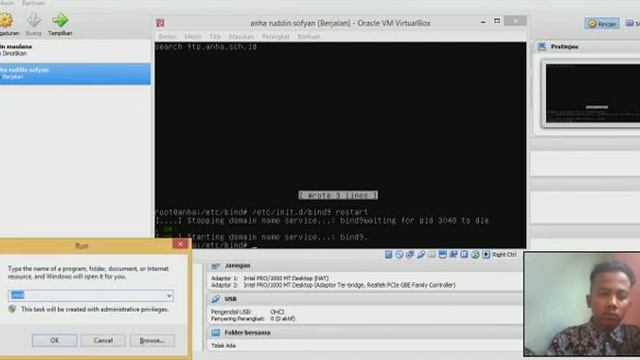The width and height of the screenshot is (640, 360).
Task: Click Cancel in the Run dialog
Action: pyautogui.click(x=103, y=340)
